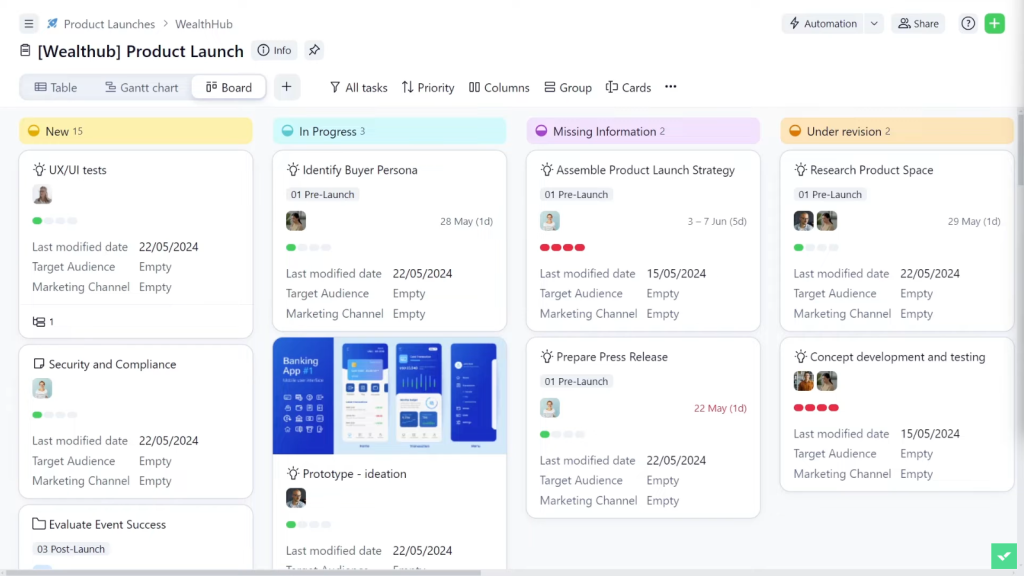Click Product Launches breadcrumb link
The height and width of the screenshot is (576, 1024).
109,24
